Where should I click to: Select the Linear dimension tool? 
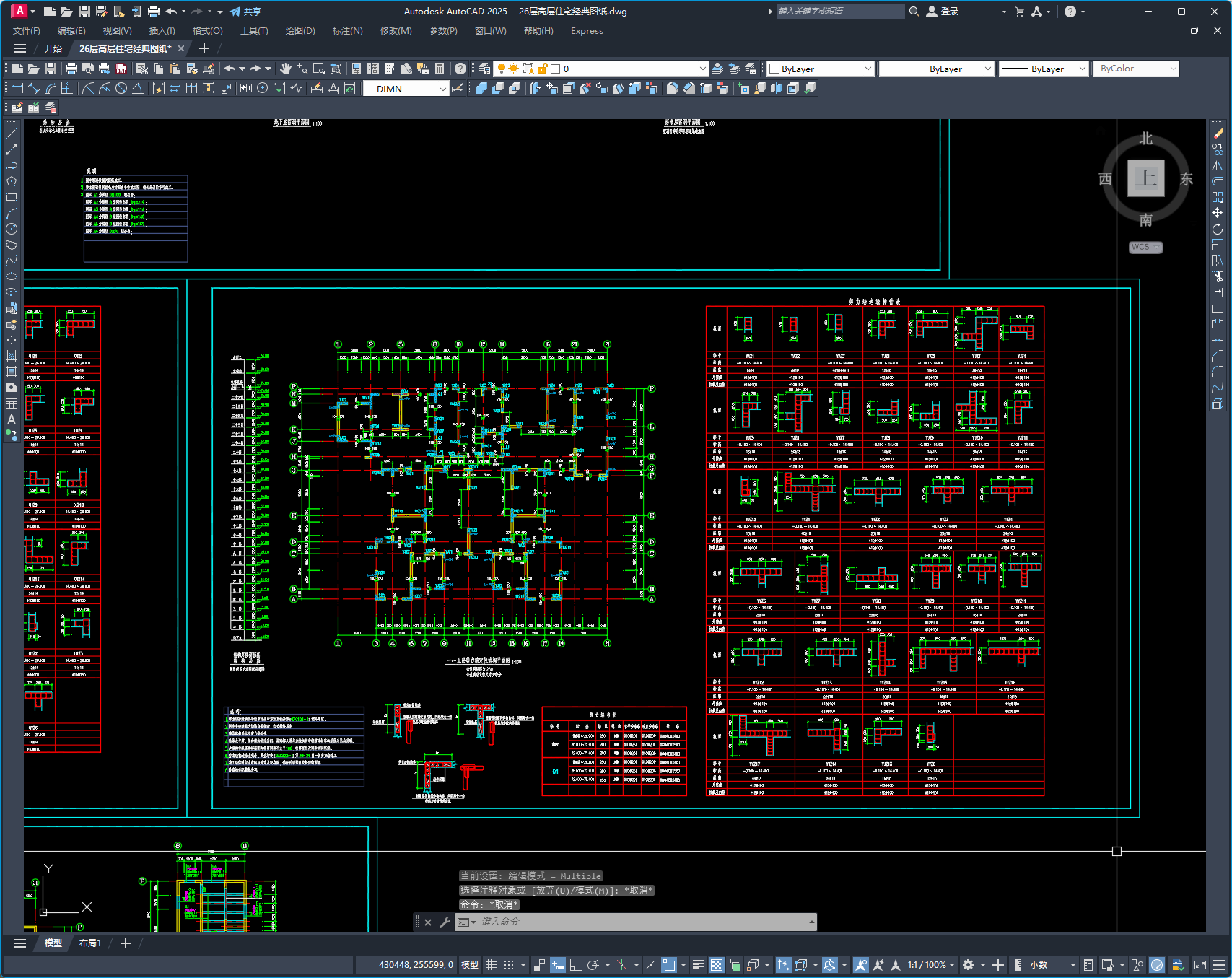17,88
